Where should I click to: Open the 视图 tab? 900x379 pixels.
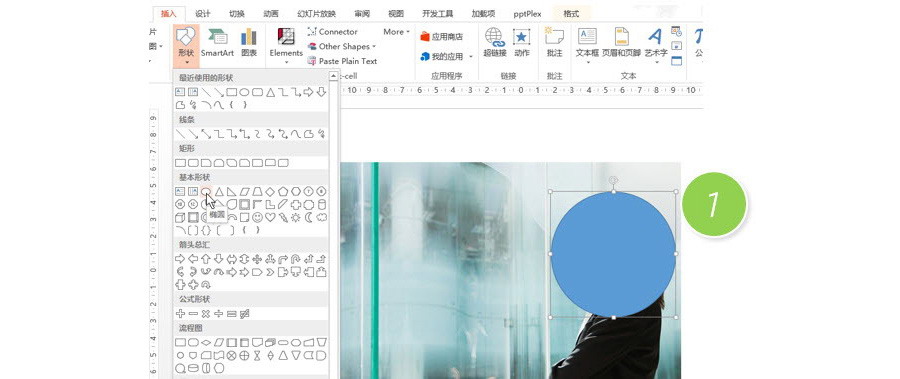[396, 14]
